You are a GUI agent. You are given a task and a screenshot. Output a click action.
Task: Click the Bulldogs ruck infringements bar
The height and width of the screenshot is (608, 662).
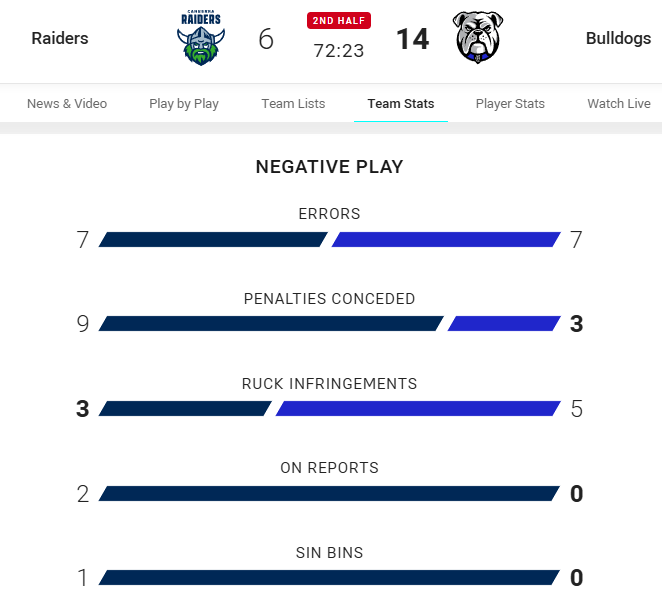(x=418, y=408)
